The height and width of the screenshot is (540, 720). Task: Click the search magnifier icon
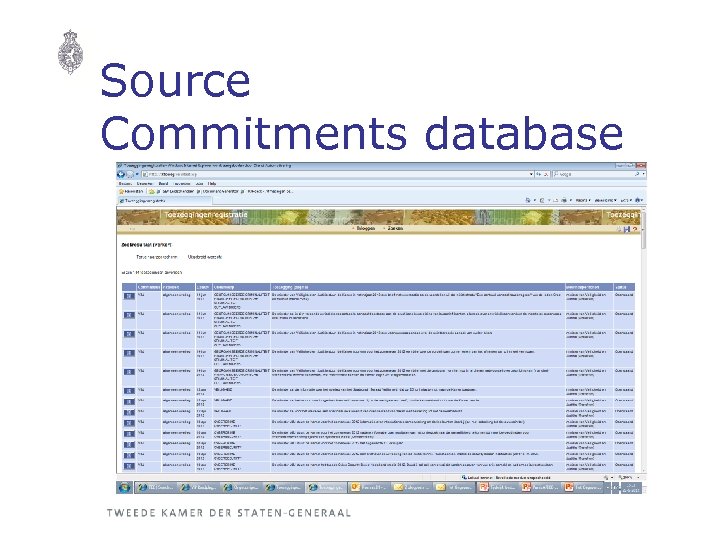tap(637, 174)
